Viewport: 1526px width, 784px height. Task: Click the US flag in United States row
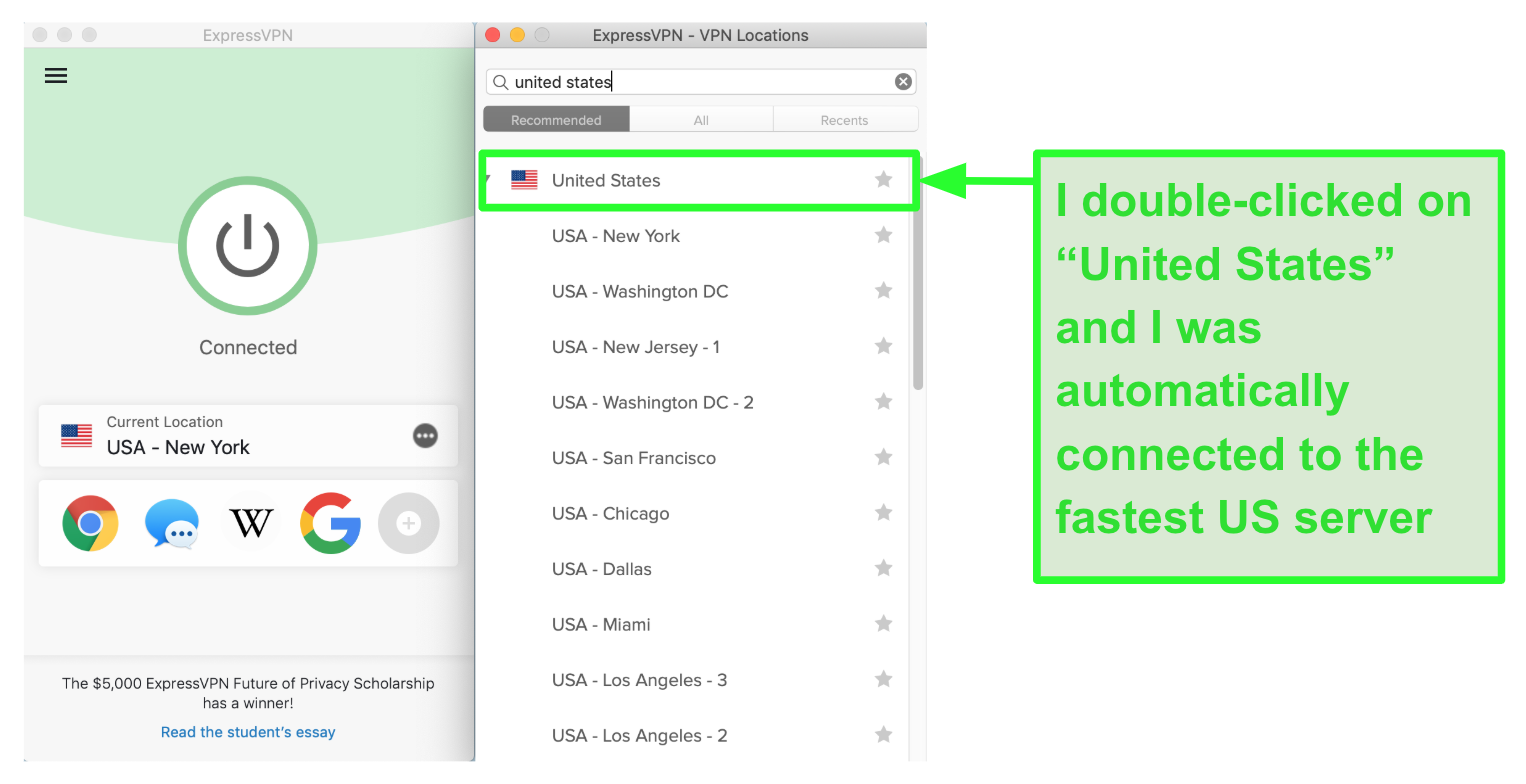point(524,180)
